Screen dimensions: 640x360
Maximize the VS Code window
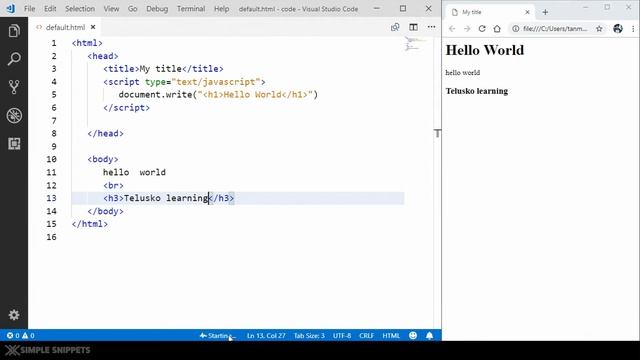coord(403,8)
